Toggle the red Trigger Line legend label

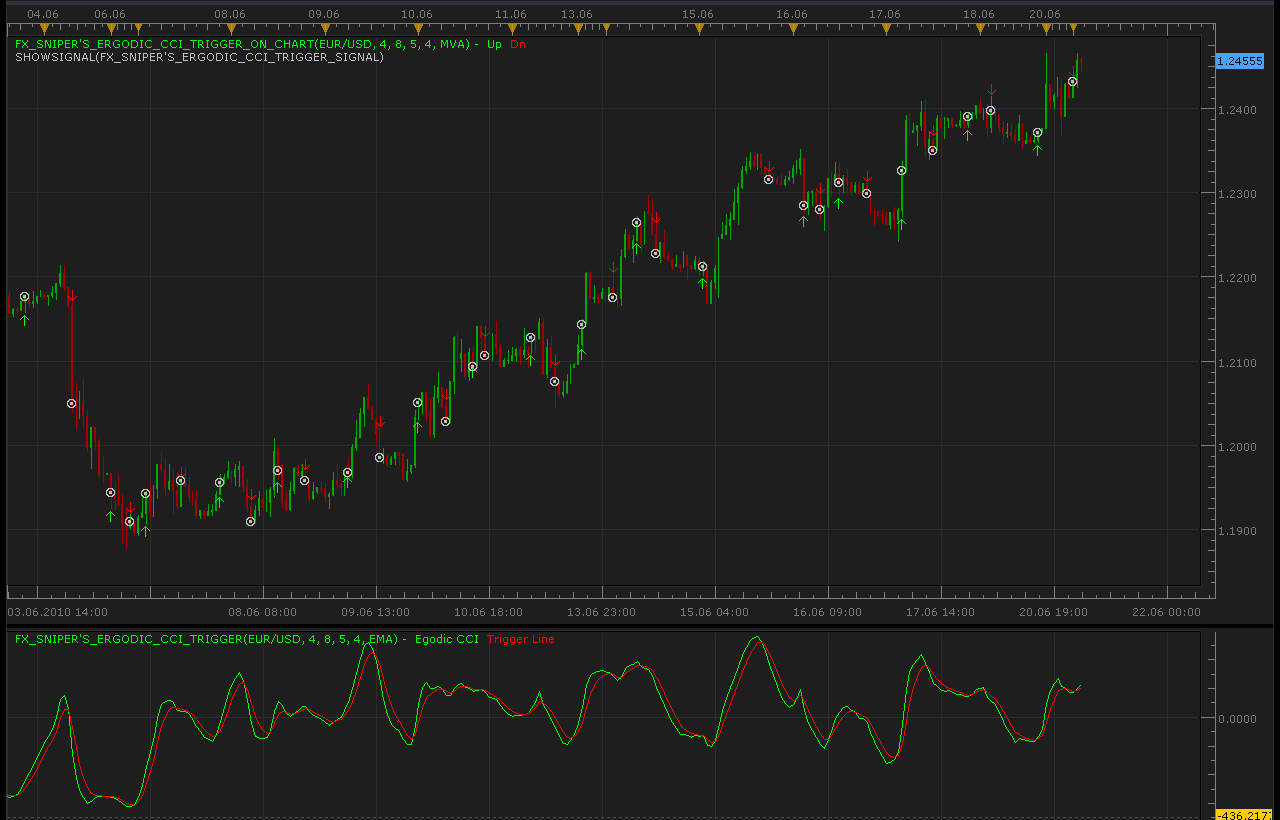tap(520, 639)
